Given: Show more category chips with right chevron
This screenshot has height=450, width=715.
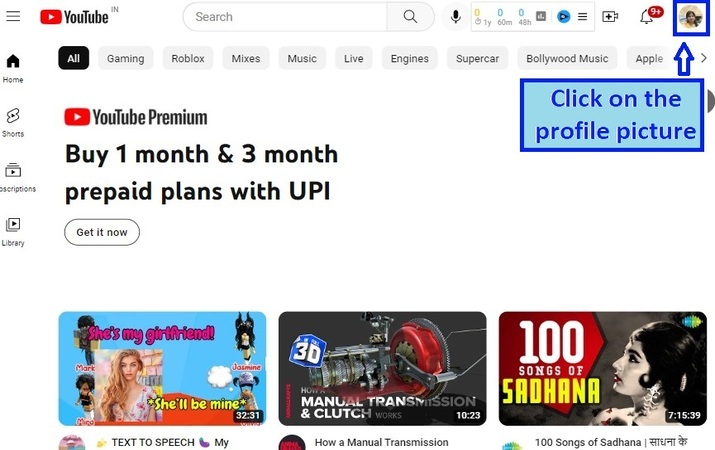Looking at the screenshot, I should (x=704, y=58).
